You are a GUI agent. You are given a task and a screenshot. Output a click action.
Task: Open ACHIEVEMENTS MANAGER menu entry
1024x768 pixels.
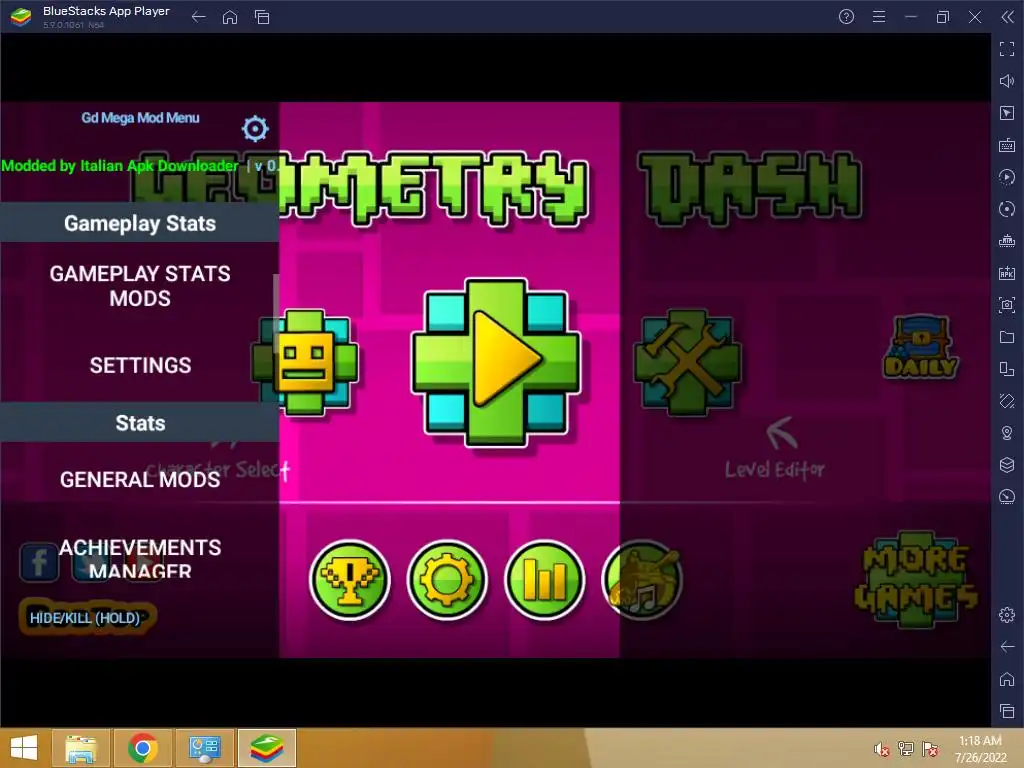pos(140,559)
